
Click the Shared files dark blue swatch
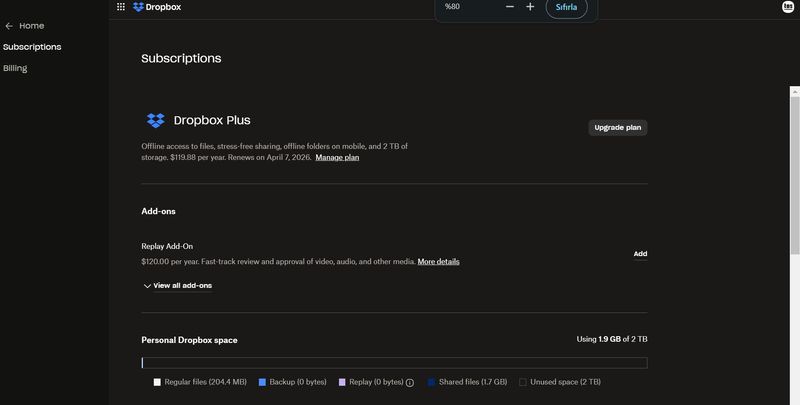(x=432, y=382)
